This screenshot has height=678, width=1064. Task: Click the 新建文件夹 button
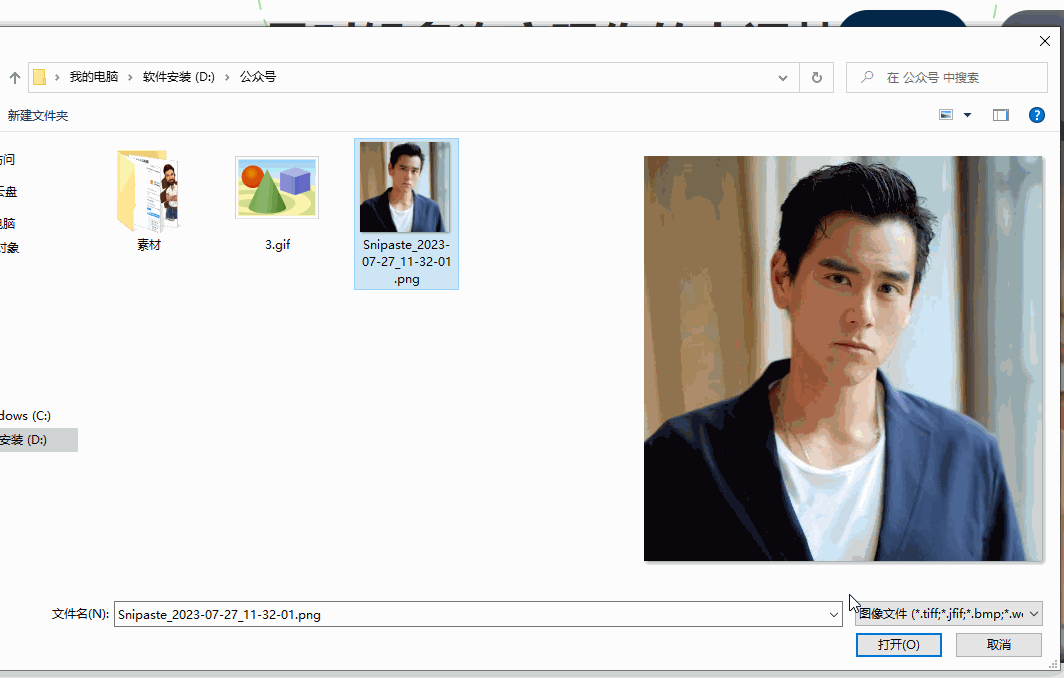click(x=38, y=116)
